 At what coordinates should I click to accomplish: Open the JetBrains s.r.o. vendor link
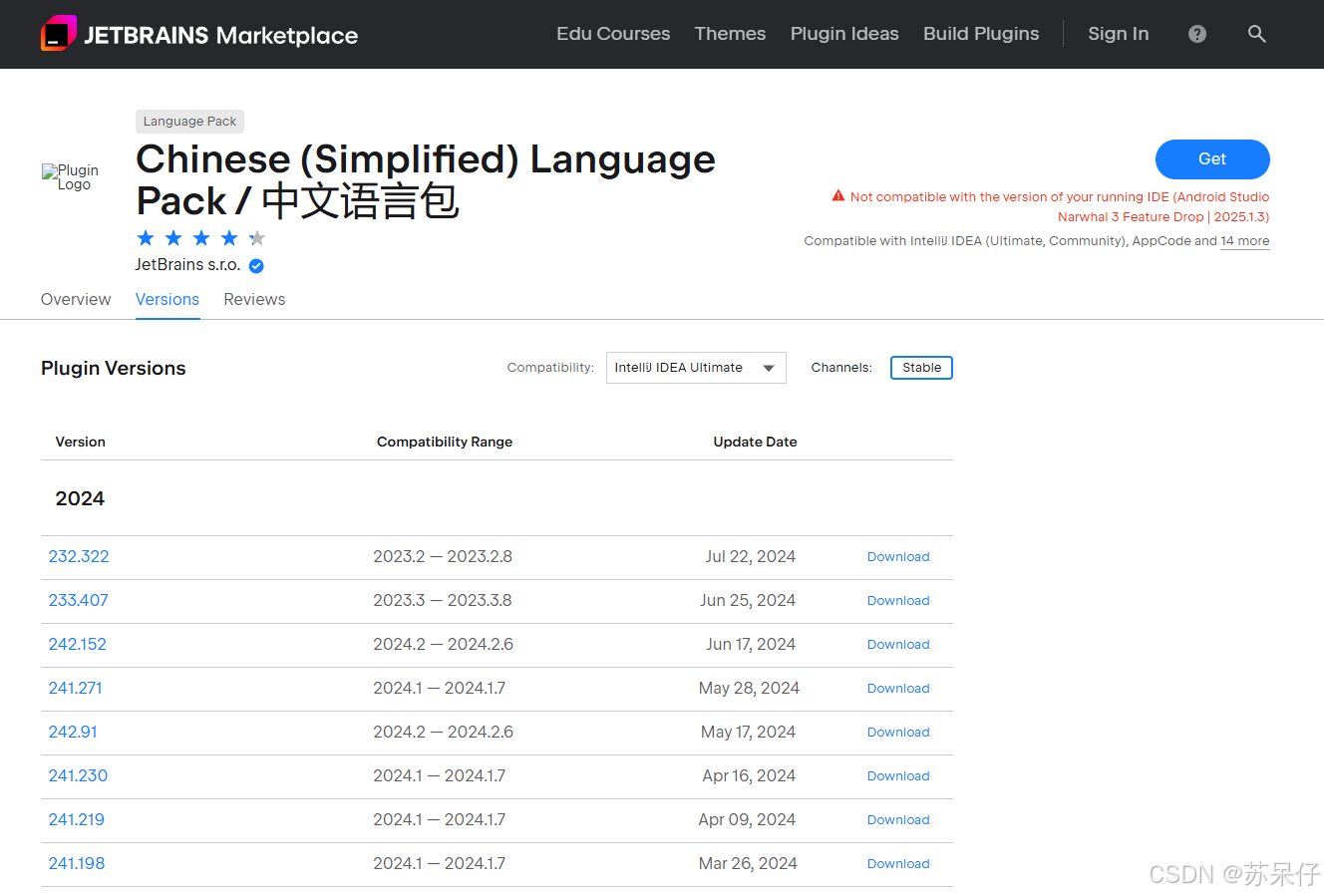point(187,265)
